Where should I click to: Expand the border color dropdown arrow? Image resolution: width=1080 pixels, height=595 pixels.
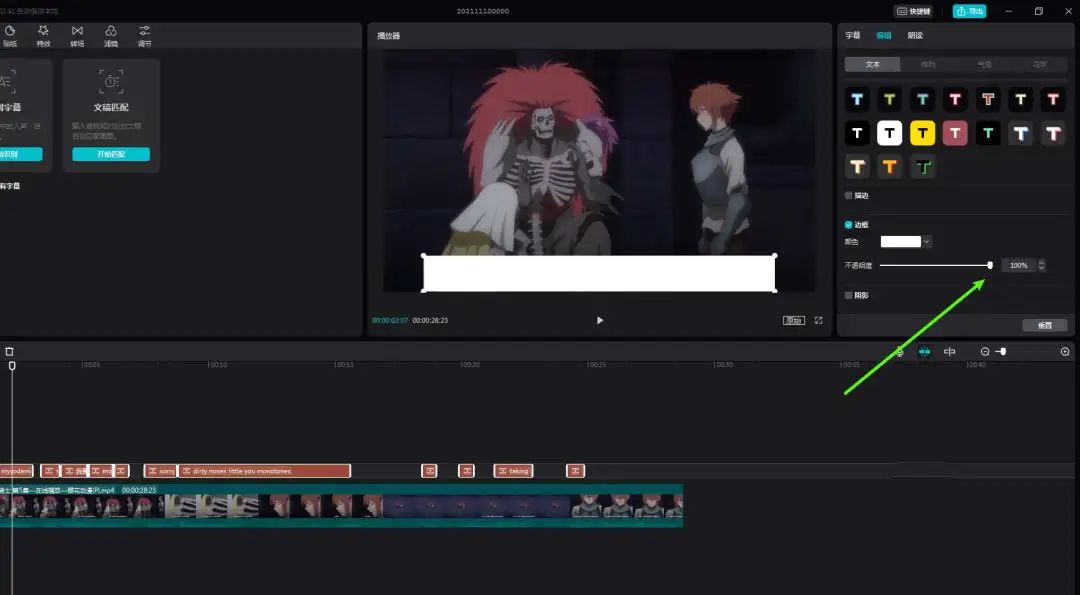(x=926, y=242)
